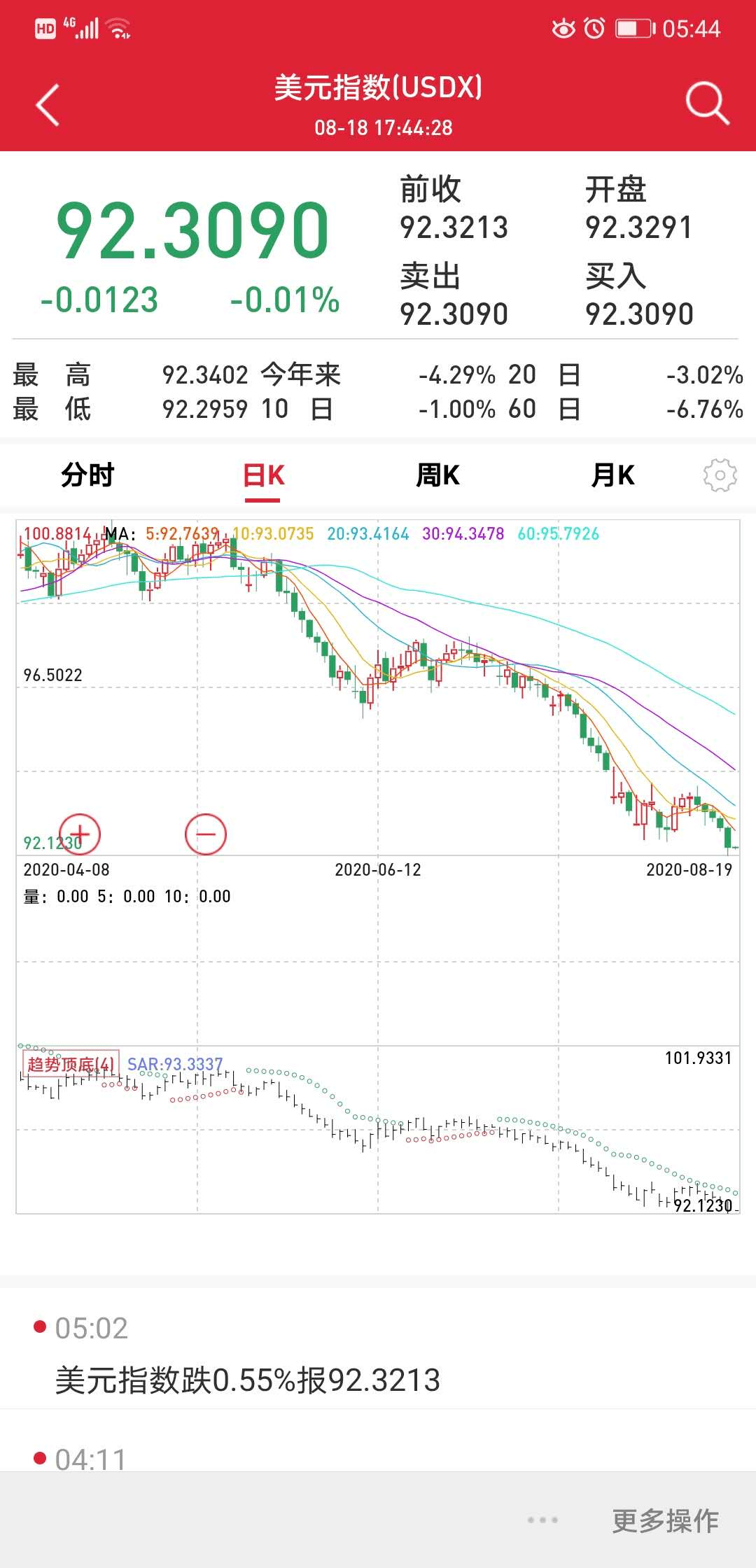Tap the 05:44 status bar clock

tap(692, 29)
